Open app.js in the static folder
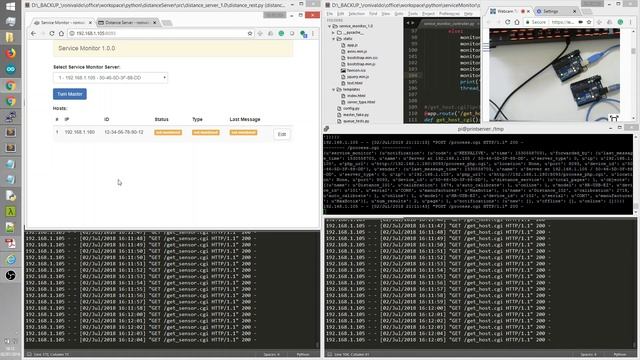Viewport: 640px width, 360px height. pos(352,45)
